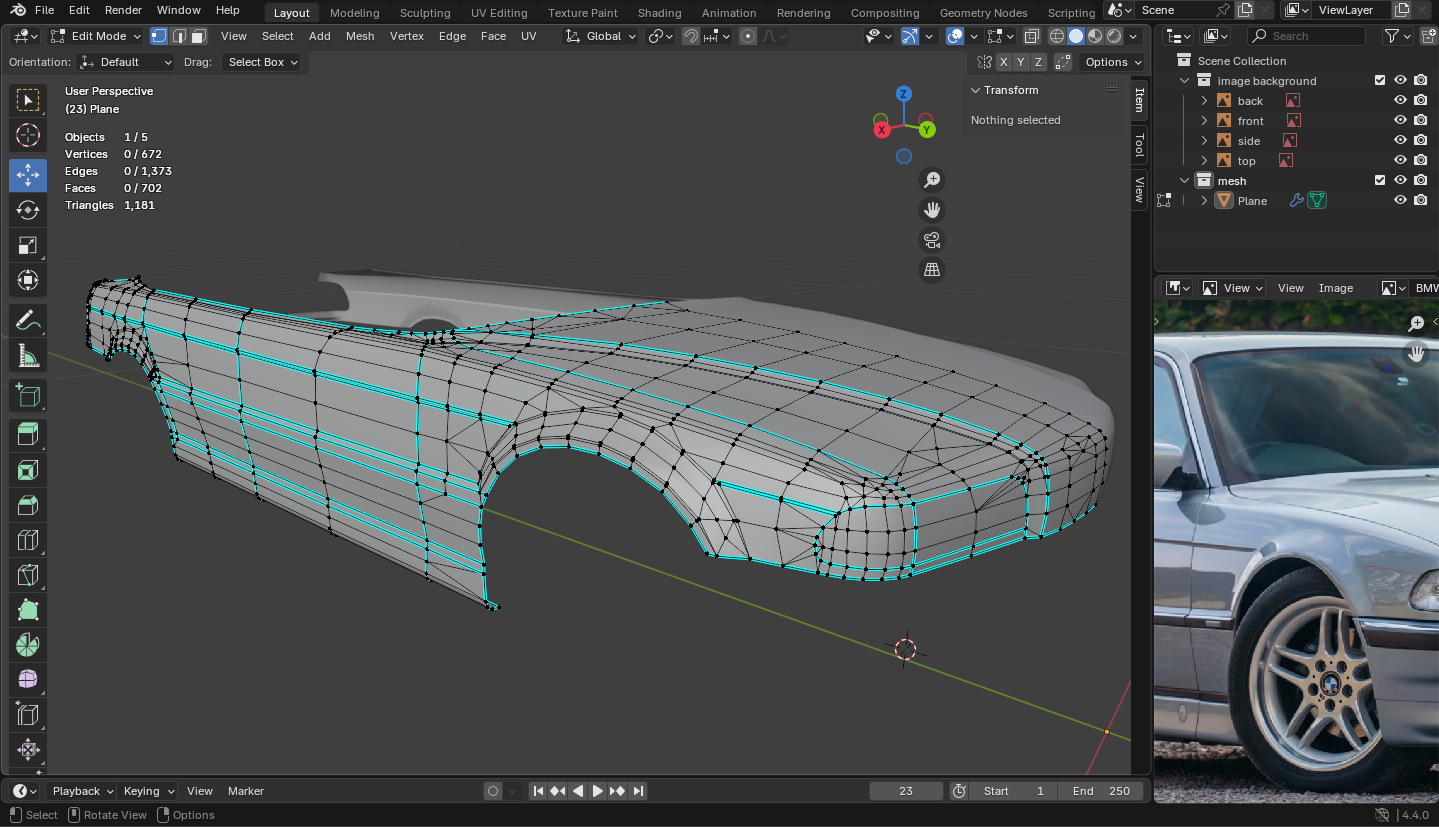Activate the Move tool
Image resolution: width=1439 pixels, height=827 pixels.
click(28, 175)
